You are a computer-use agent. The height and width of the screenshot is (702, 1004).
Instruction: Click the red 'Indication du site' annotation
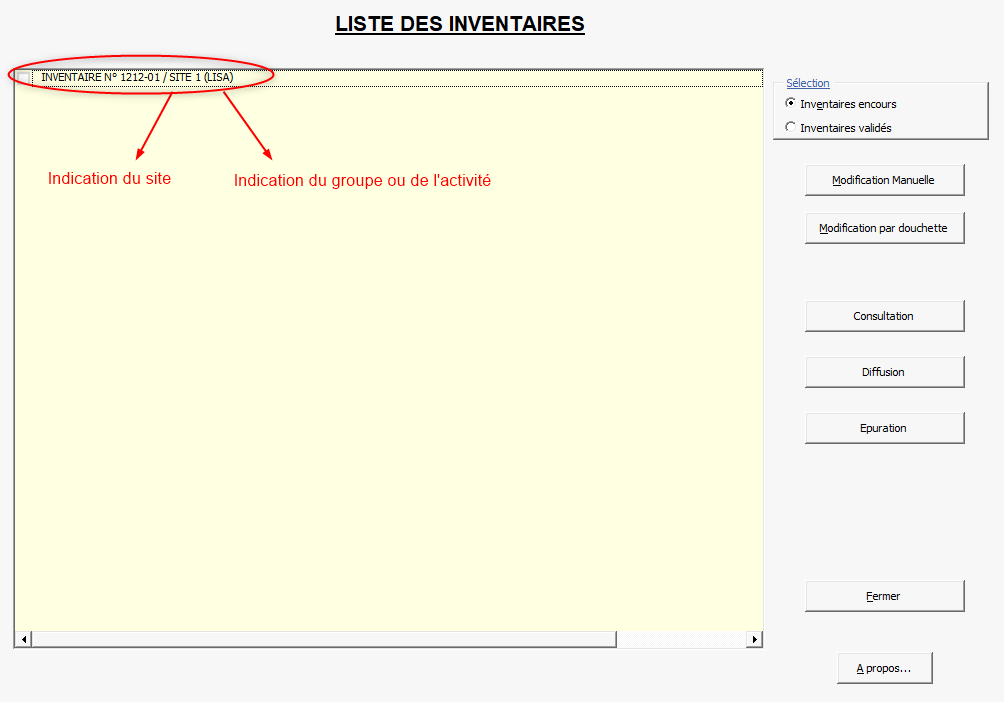pos(109,179)
